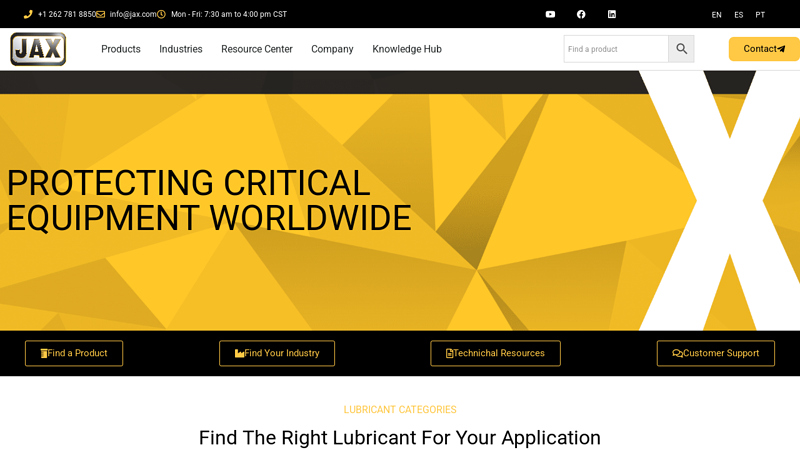Open the Knowledge Hub menu item
This screenshot has width=800, height=450.
406,49
